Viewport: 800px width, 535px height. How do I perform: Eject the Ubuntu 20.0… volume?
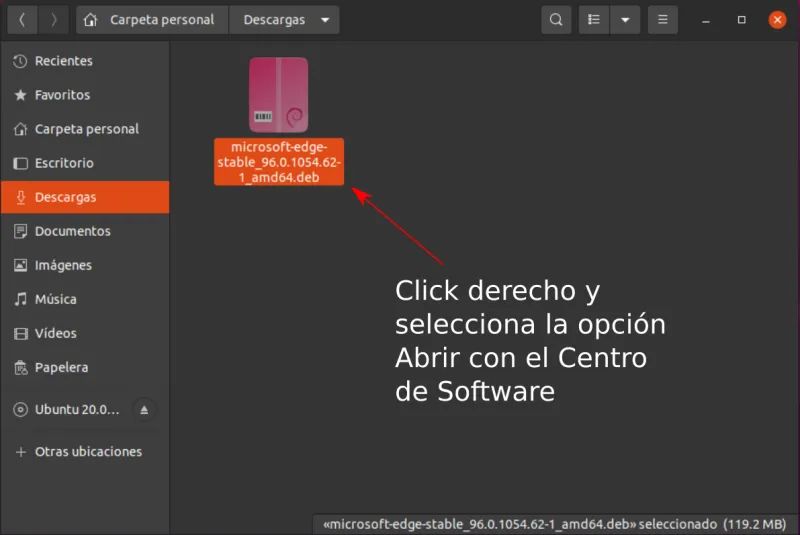(144, 410)
